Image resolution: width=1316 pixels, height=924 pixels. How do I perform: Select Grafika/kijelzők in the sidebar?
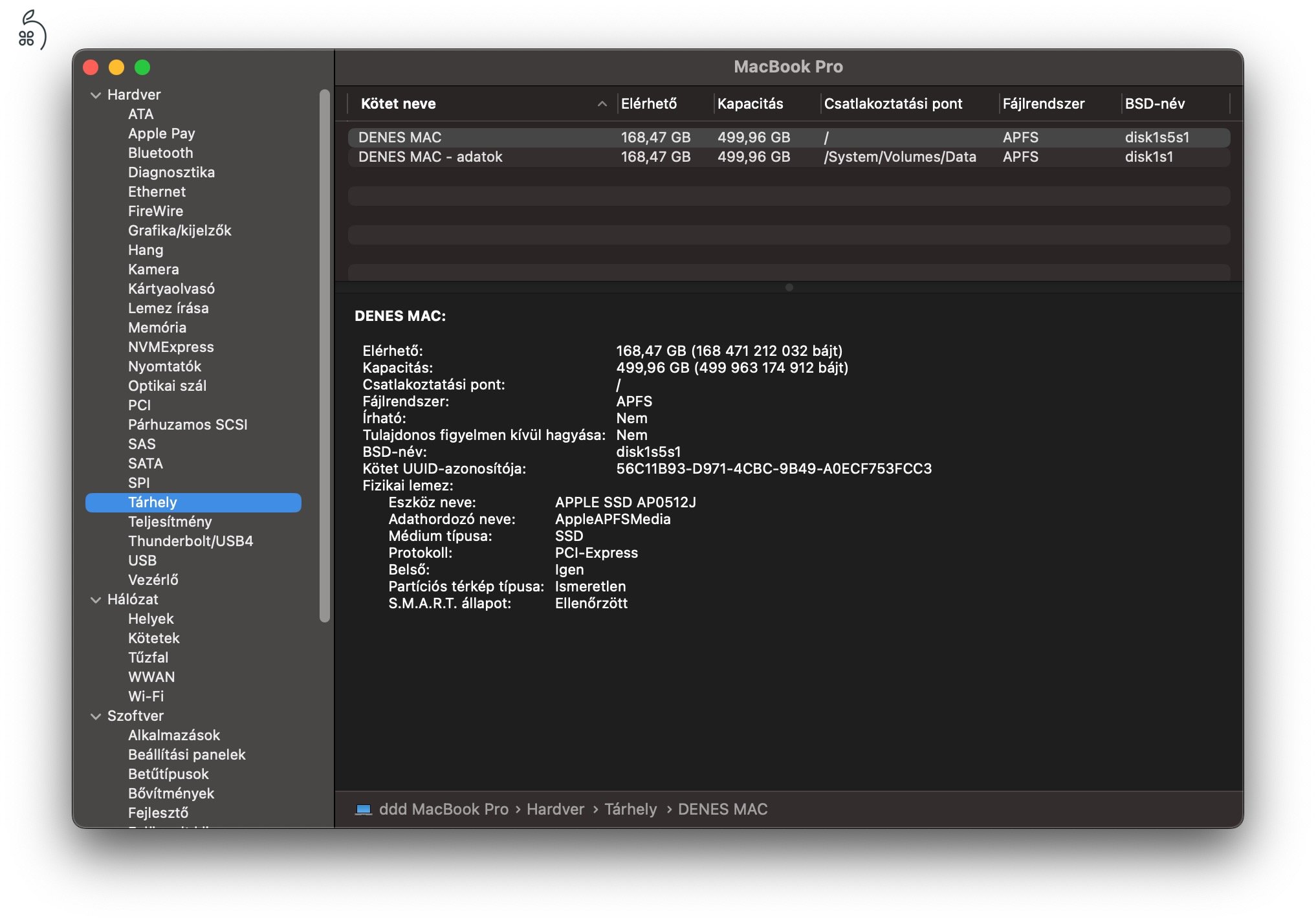click(x=179, y=230)
